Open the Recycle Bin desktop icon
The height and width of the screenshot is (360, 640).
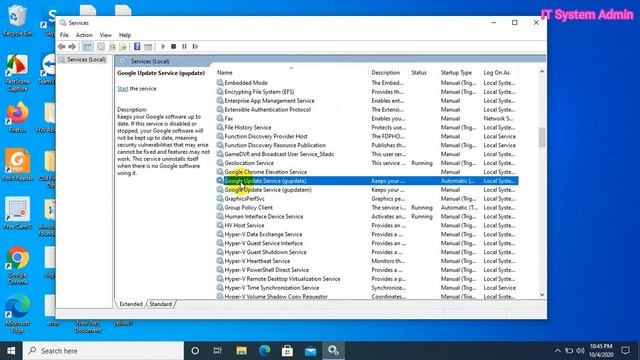coord(17,20)
